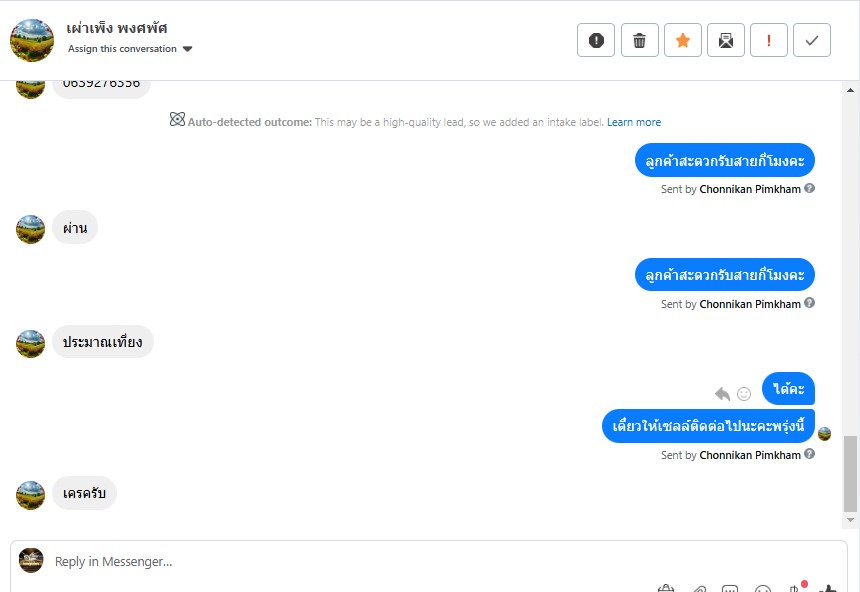Open customer profile picture in the header
This screenshot has height=592, width=860.
click(32, 40)
